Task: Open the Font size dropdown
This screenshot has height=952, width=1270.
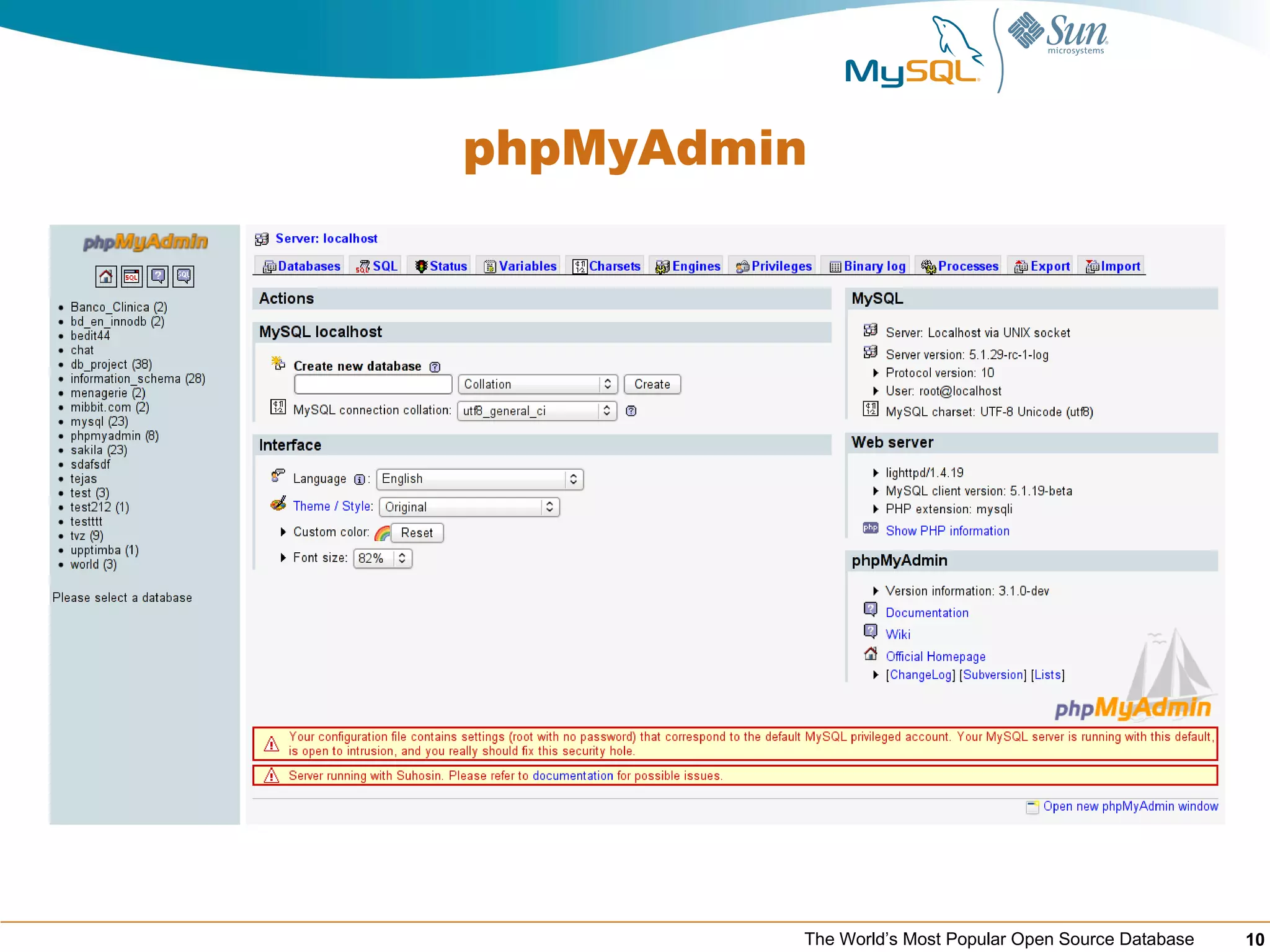Action: pyautogui.click(x=383, y=558)
